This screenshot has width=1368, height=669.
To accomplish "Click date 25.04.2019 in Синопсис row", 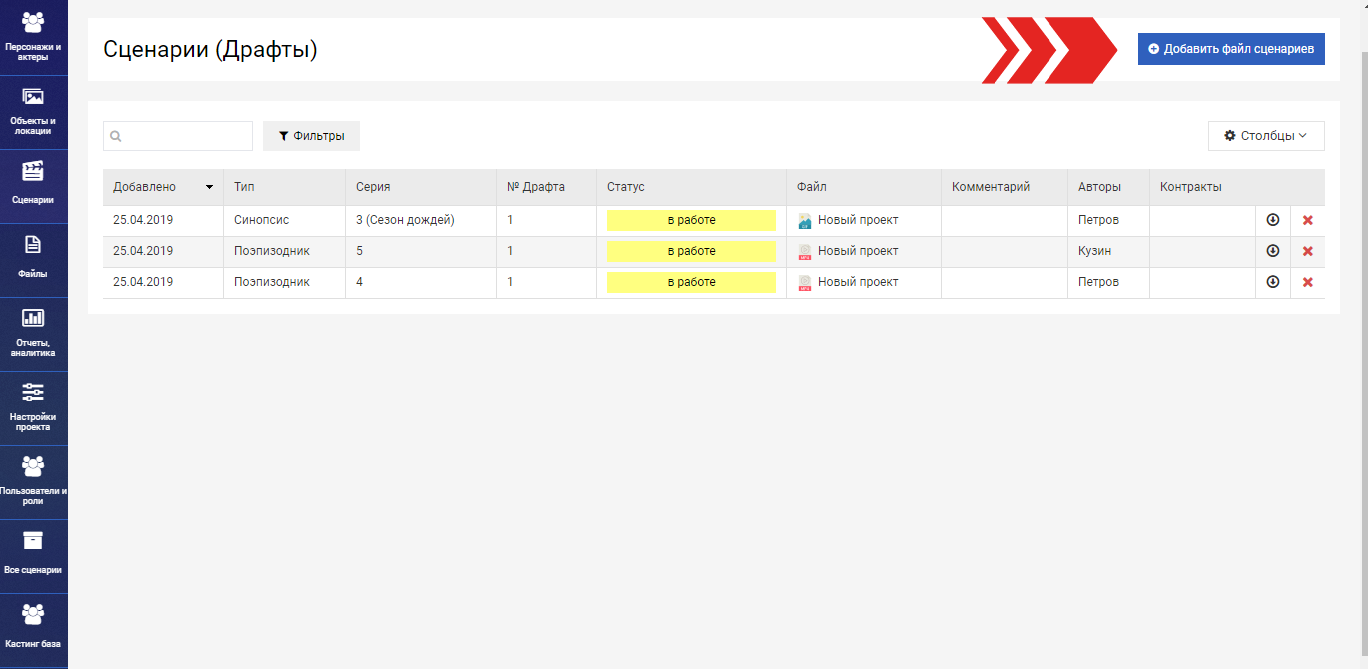I will pyautogui.click(x=143, y=220).
